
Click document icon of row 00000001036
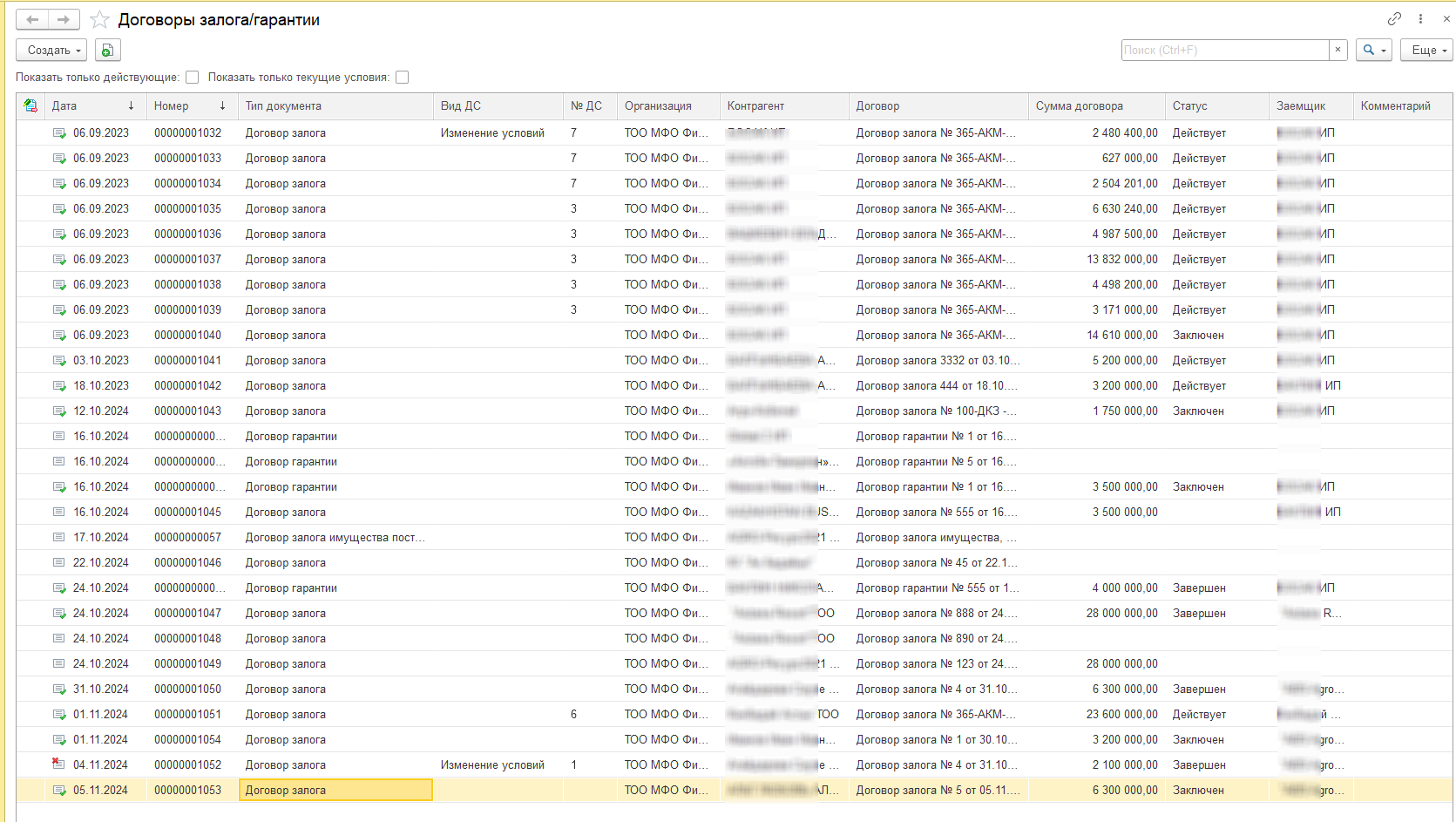coord(59,234)
